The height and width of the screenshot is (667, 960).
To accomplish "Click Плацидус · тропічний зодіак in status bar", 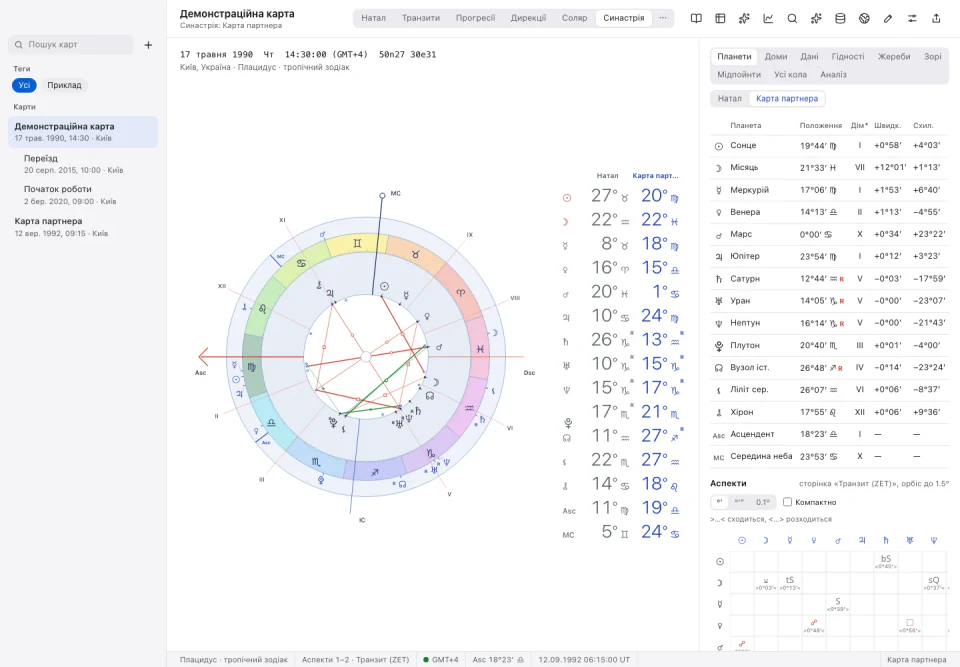I will click(x=233, y=660).
